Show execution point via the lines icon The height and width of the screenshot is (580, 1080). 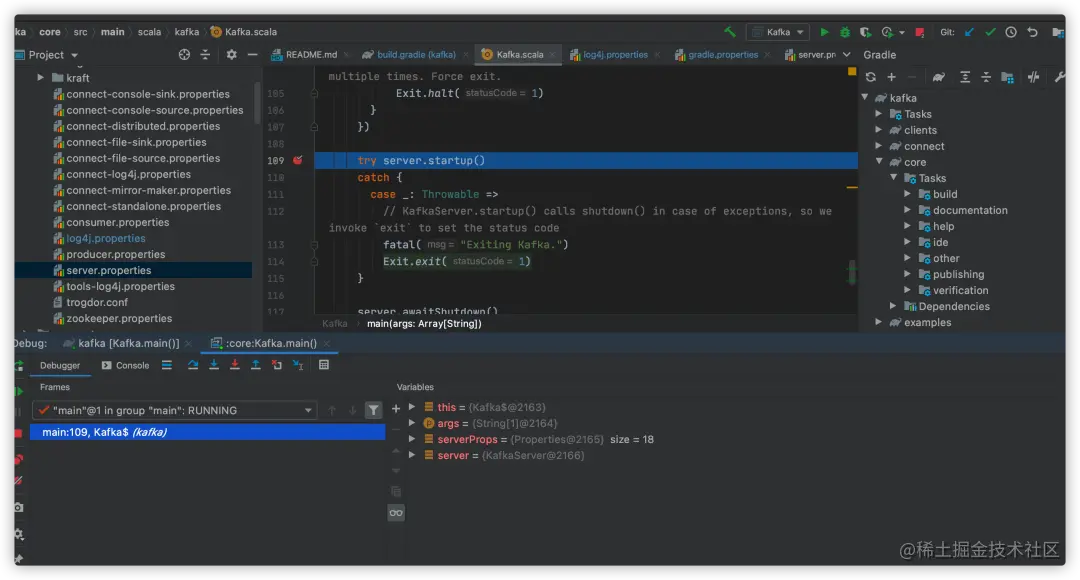[167, 365]
